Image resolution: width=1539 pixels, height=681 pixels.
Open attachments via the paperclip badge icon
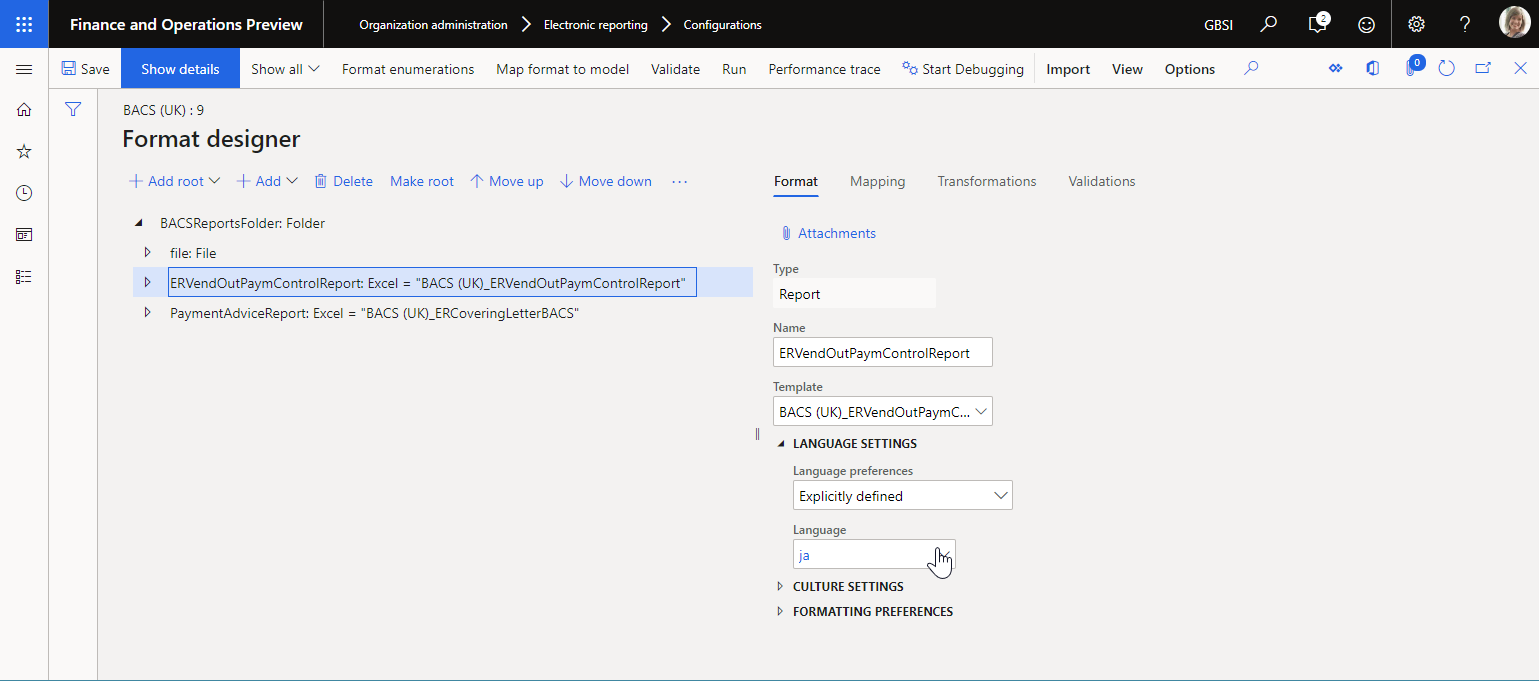1413,68
